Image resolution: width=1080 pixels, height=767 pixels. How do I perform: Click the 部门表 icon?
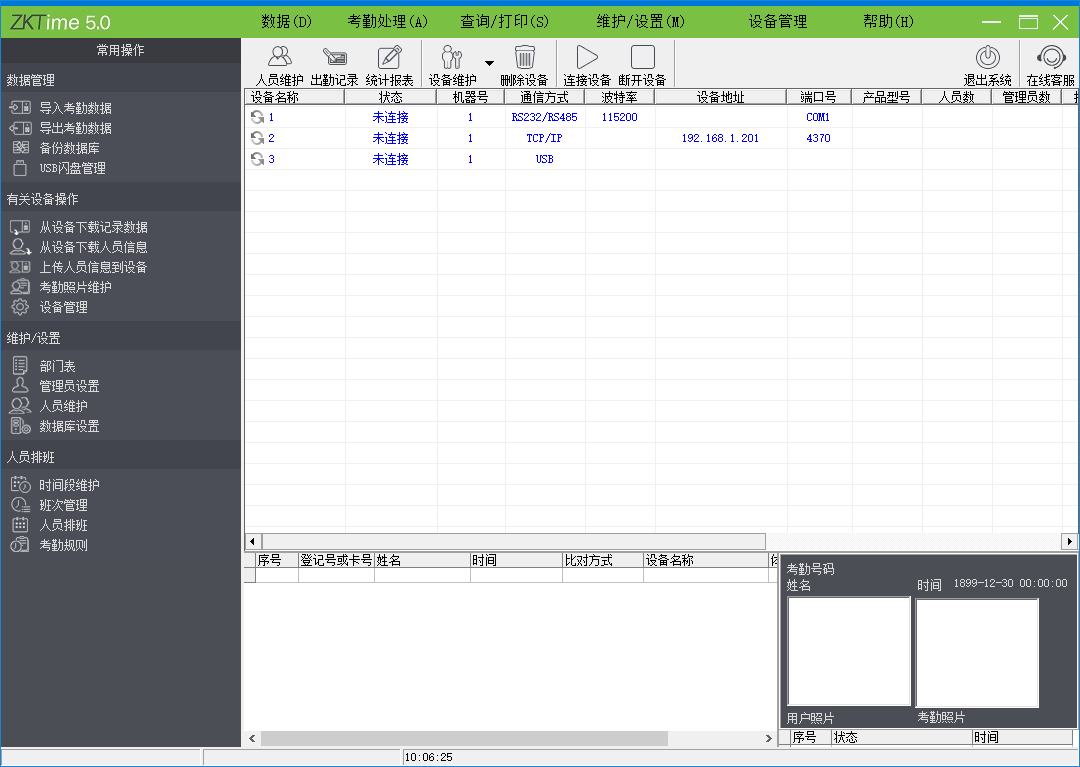pos(21,366)
